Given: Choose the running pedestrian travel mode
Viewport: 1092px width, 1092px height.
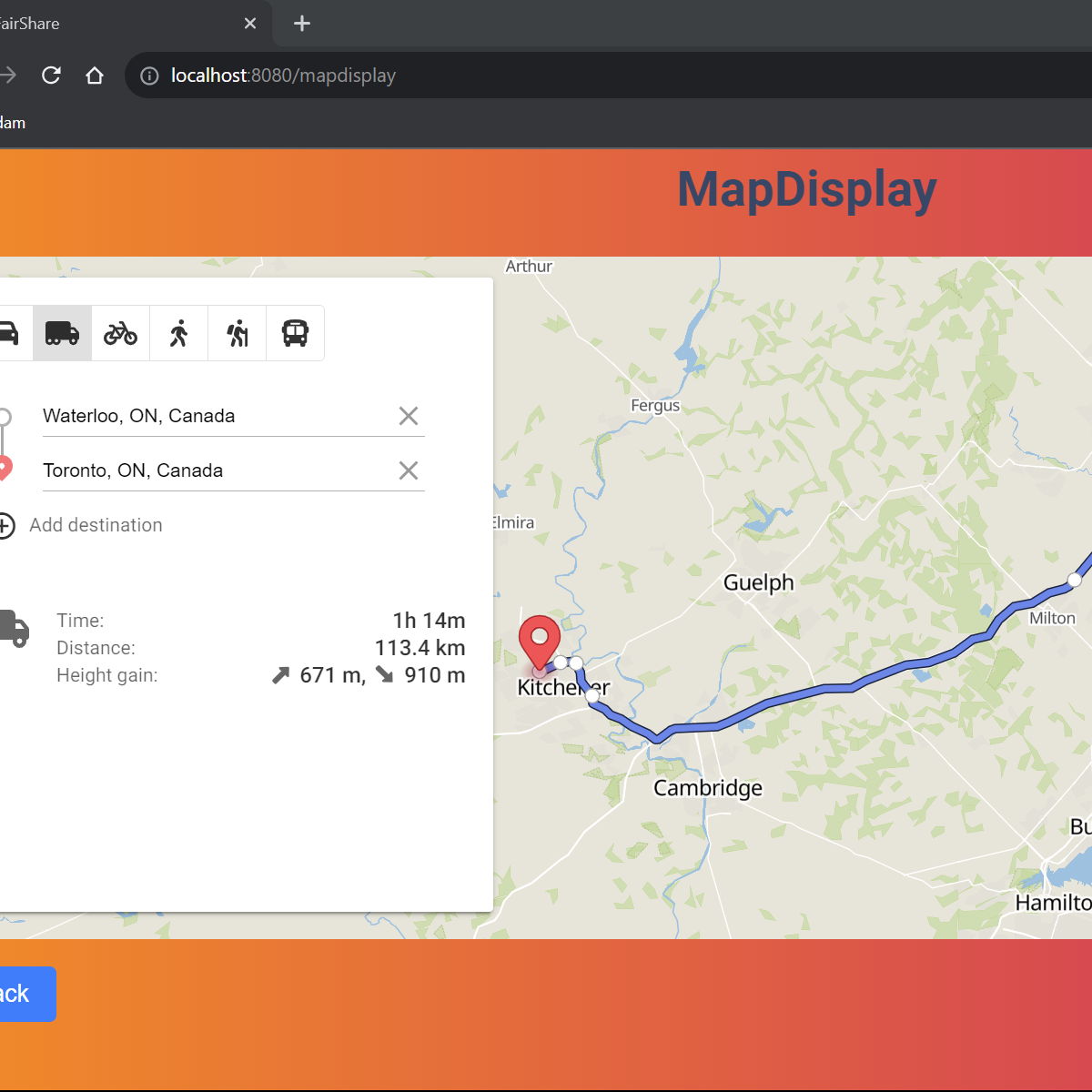Looking at the screenshot, I should tap(178, 333).
